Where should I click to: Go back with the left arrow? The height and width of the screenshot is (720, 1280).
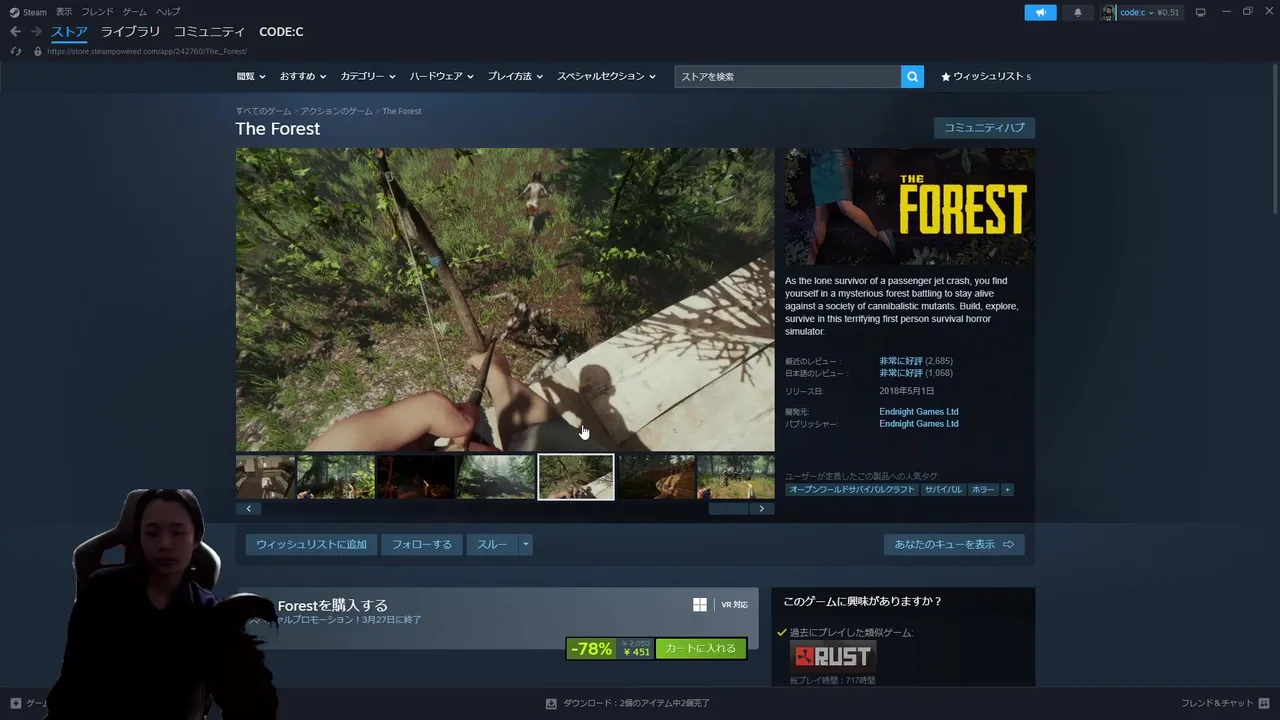point(15,32)
